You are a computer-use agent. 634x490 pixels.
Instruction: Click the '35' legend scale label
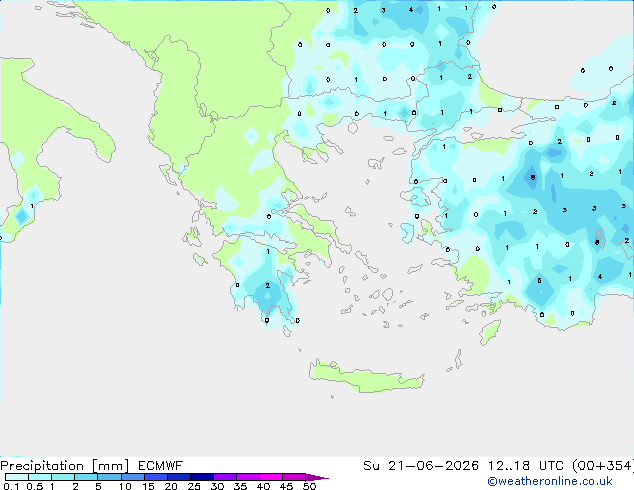coord(241,486)
